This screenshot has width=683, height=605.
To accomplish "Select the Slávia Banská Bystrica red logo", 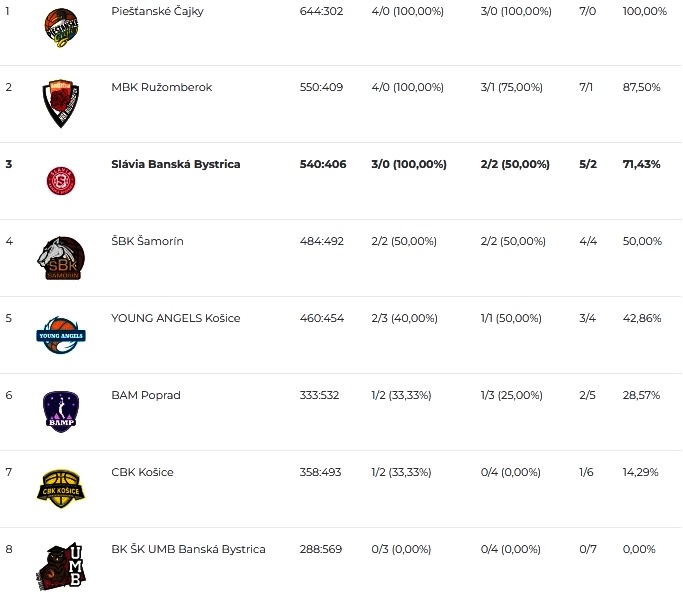I will pos(61,181).
